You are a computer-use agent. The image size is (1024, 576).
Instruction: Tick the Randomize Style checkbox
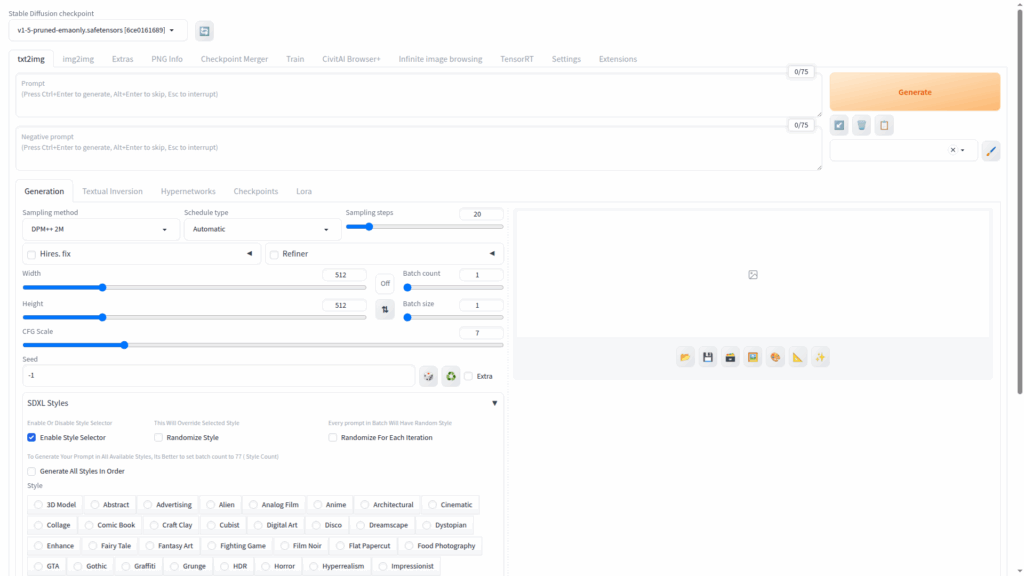(159, 437)
